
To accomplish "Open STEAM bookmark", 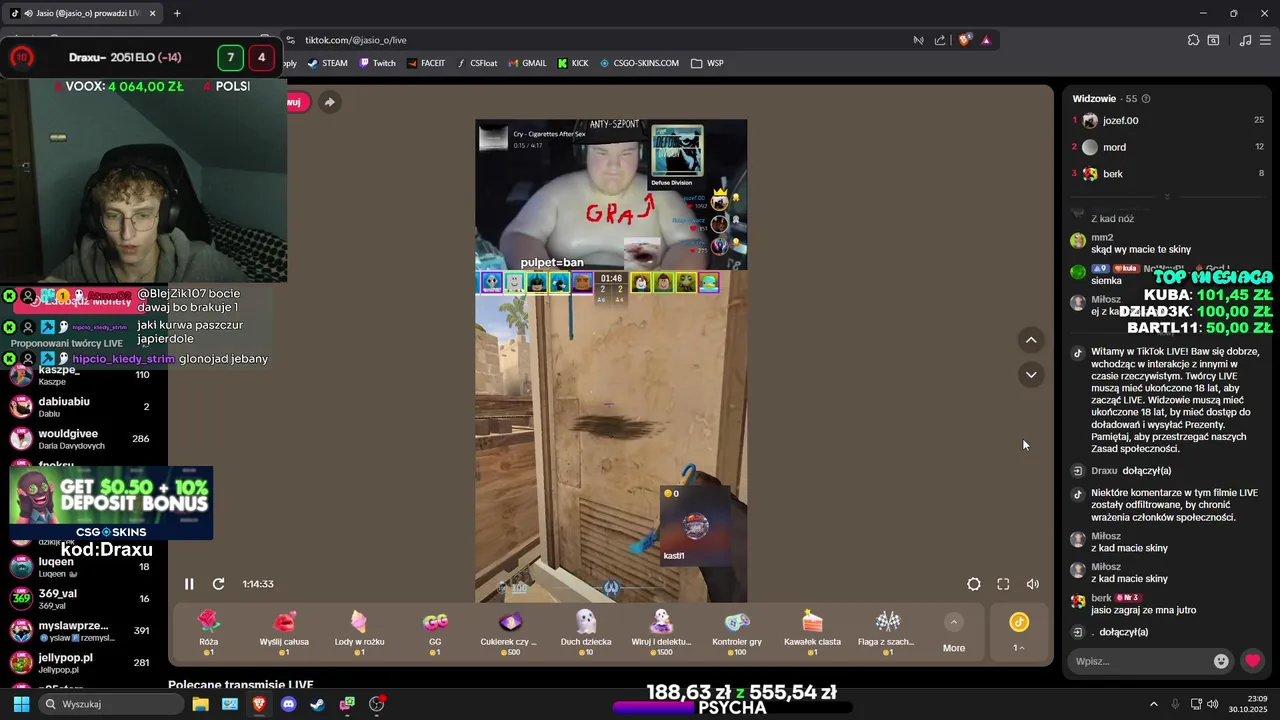I will 327,63.
